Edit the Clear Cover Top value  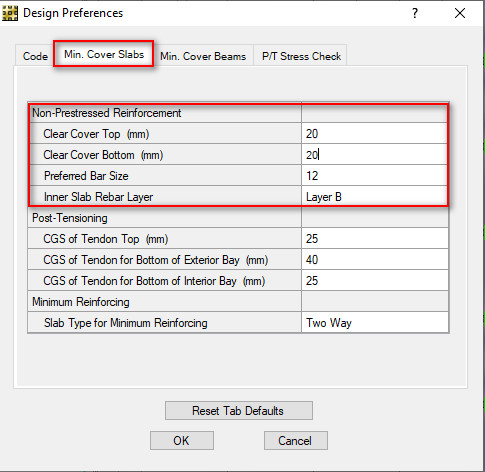pos(375,134)
